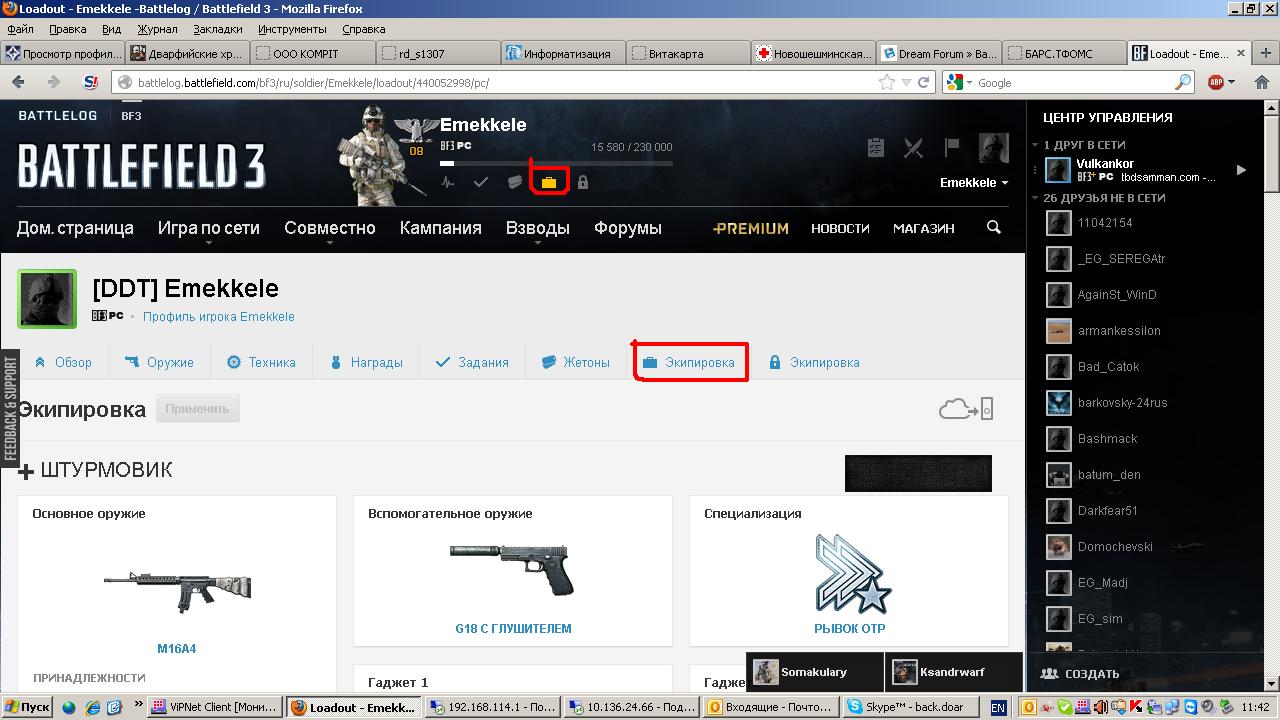Click the play arrow next to Vulkankor
This screenshot has width=1280, height=720.
(x=1241, y=170)
